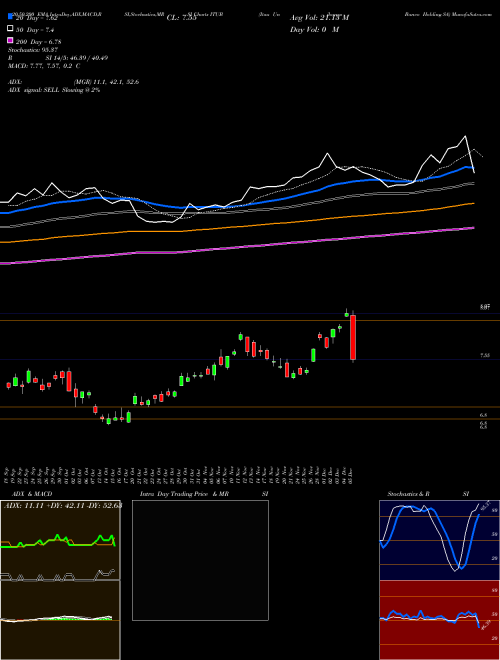Click the white 50 Day legend swatch
Viewport: 500px width, 660px height.
[10, 29]
